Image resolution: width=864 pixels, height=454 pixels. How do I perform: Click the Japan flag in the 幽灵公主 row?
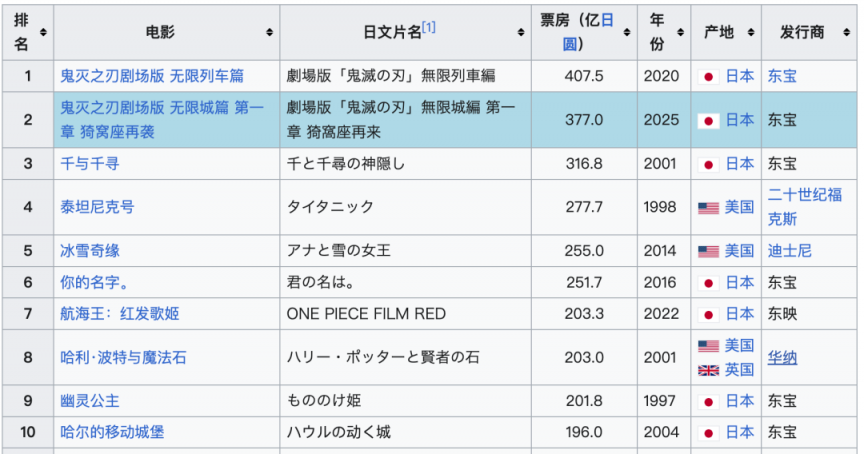click(708, 401)
